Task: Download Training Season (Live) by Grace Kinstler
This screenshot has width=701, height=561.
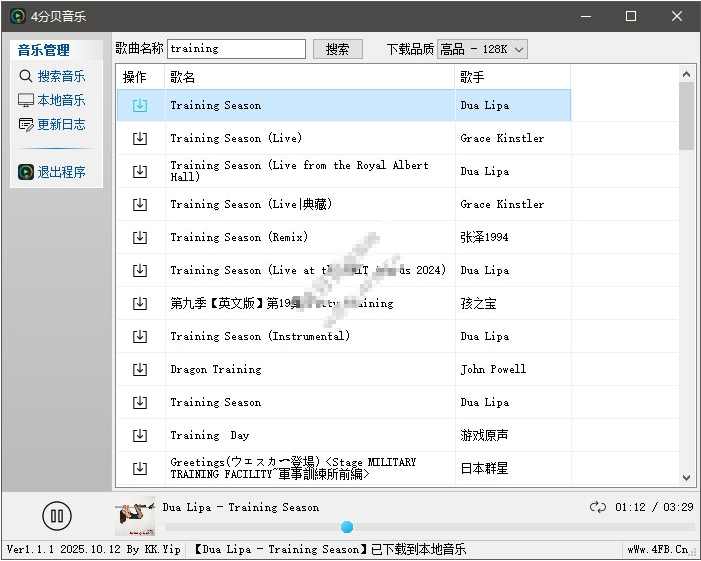Action: [x=140, y=139]
